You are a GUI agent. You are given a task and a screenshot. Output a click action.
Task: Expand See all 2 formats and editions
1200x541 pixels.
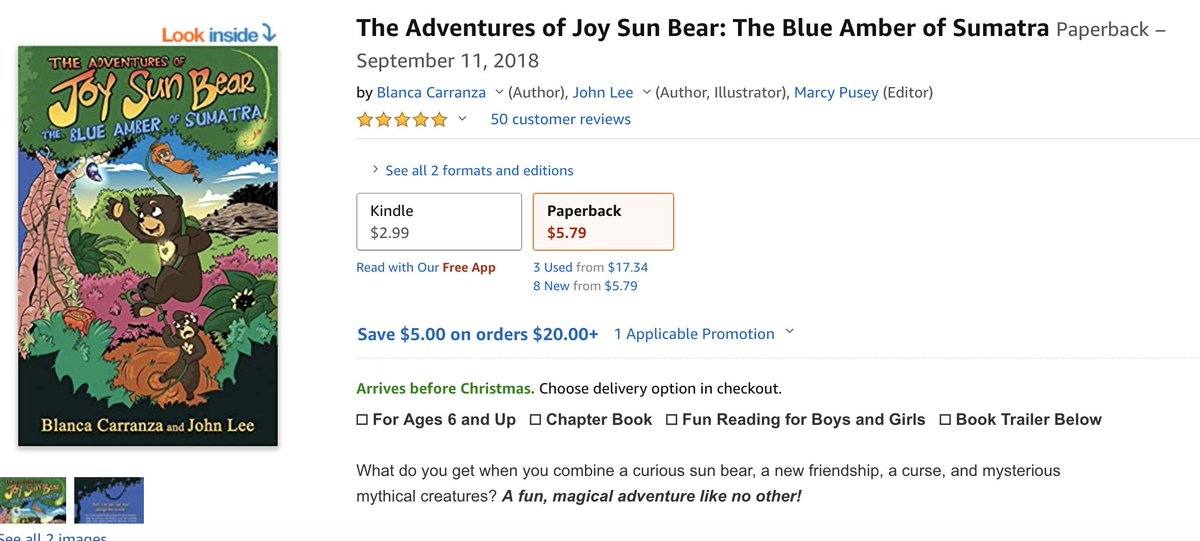472,170
